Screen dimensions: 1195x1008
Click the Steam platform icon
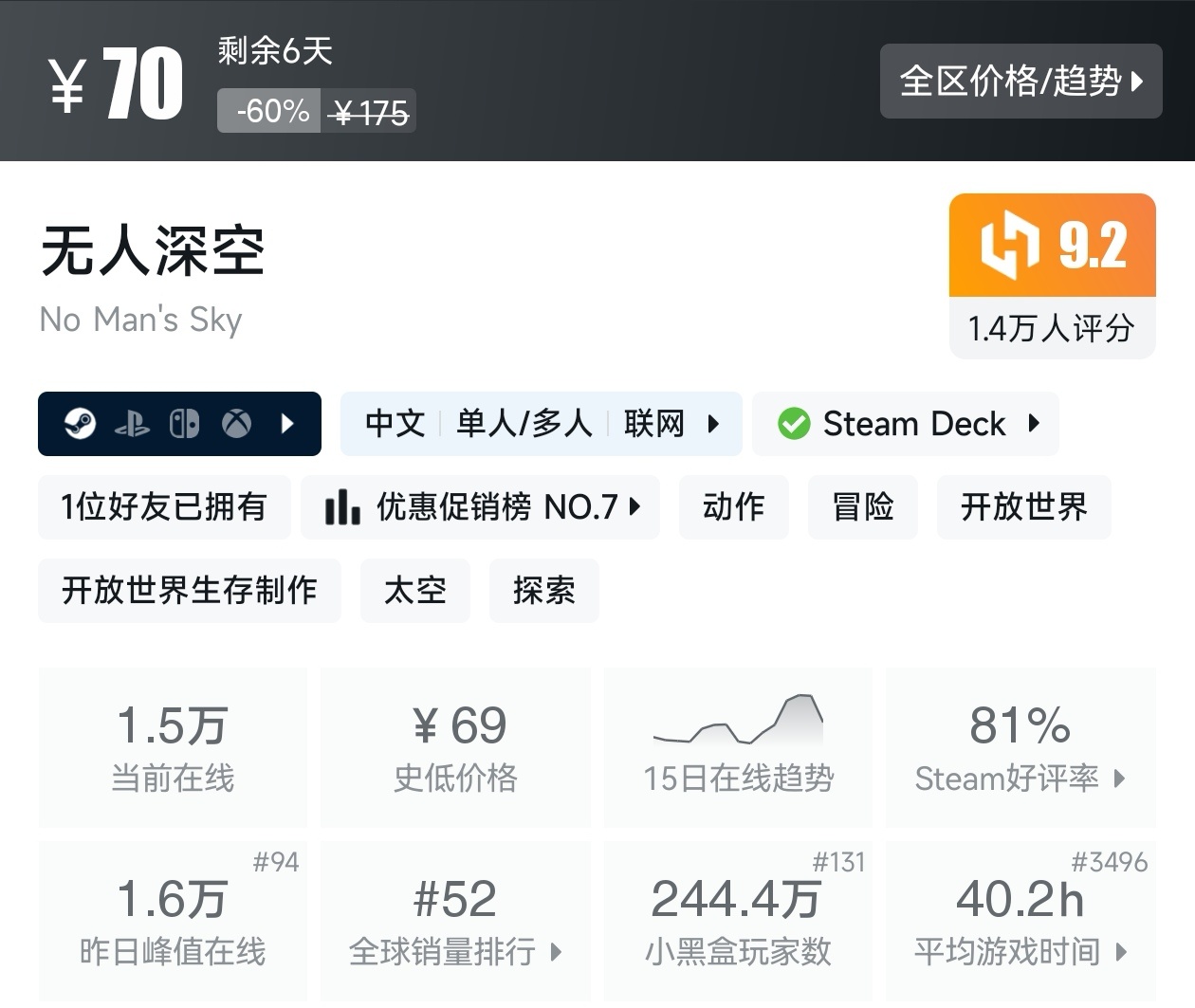pyautogui.click(x=80, y=423)
